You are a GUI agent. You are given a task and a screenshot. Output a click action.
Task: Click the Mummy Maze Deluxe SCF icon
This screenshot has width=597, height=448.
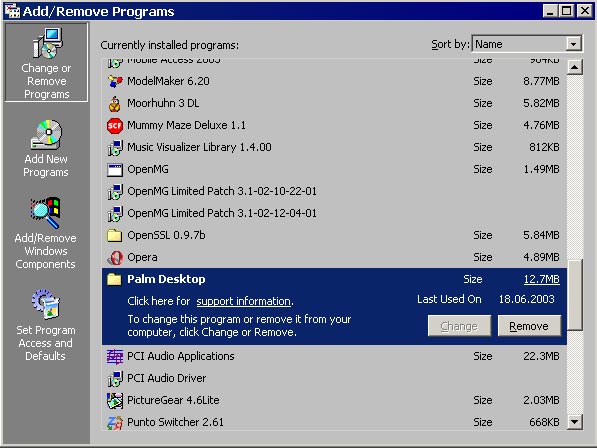115,125
